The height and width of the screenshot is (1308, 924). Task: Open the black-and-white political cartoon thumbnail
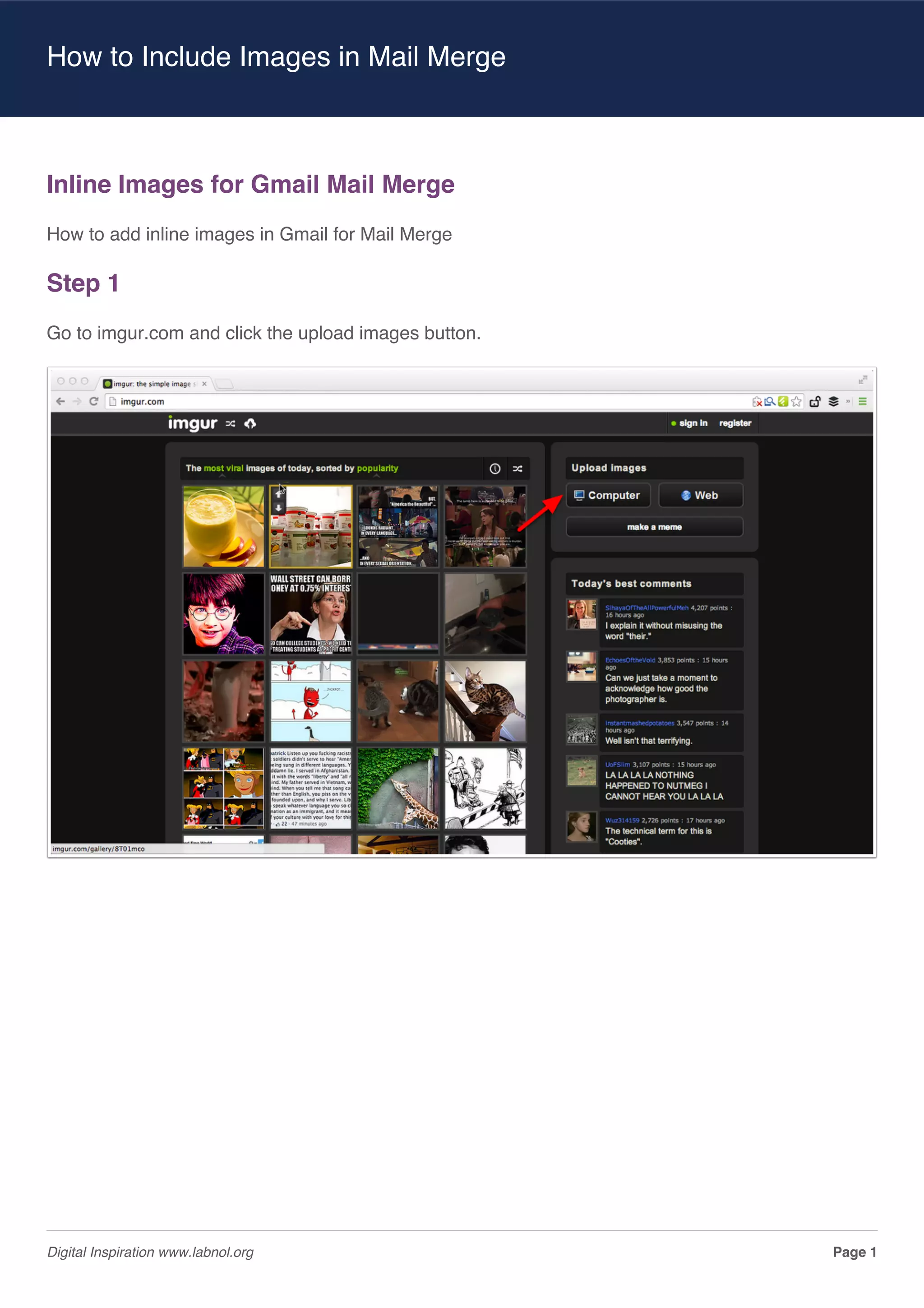[x=485, y=789]
